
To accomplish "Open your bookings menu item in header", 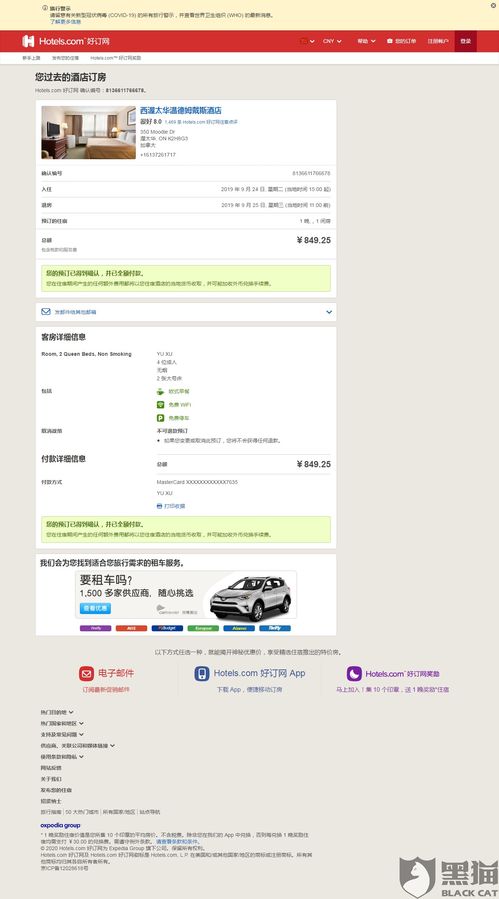I will click(x=401, y=41).
